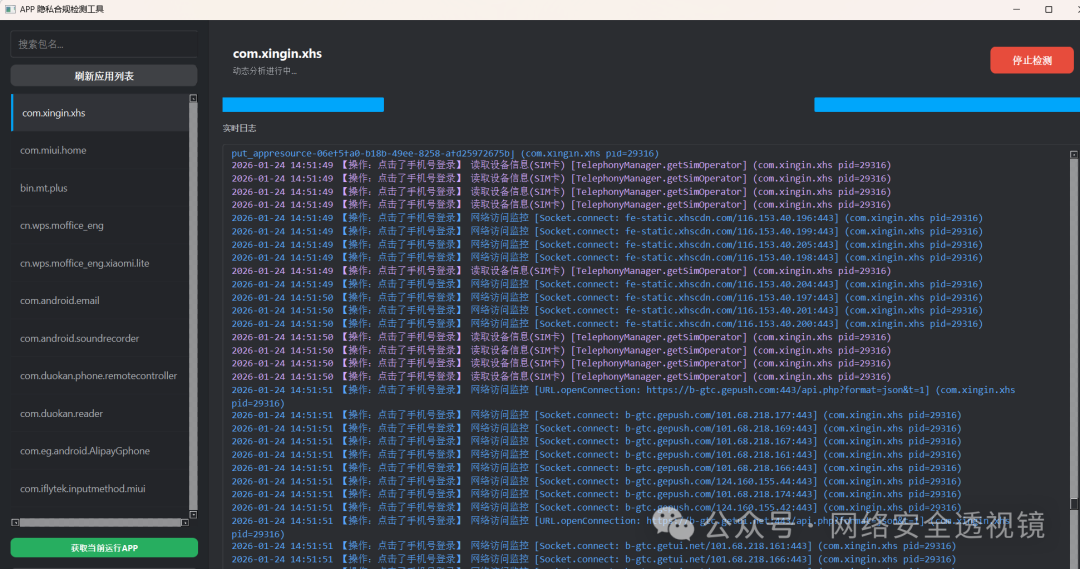Select cn.wps.moffice_eng in app list
Viewport: 1080px width, 569px height.
pyautogui.click(x=100, y=225)
